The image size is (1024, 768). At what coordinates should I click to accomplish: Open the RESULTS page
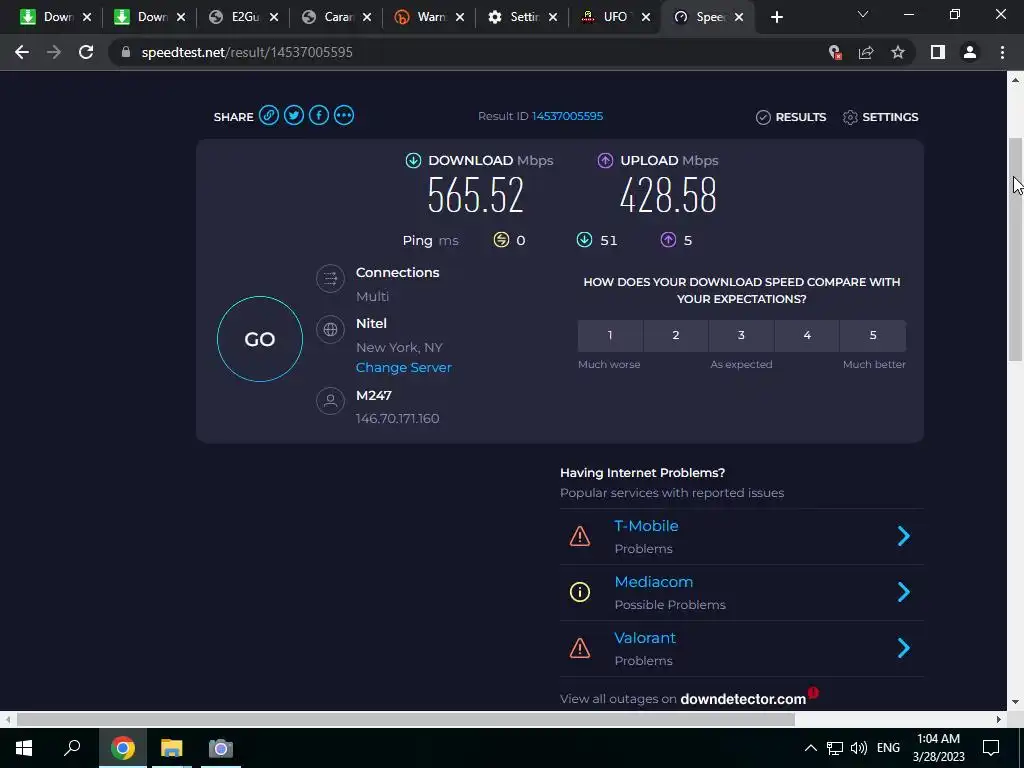click(x=791, y=117)
